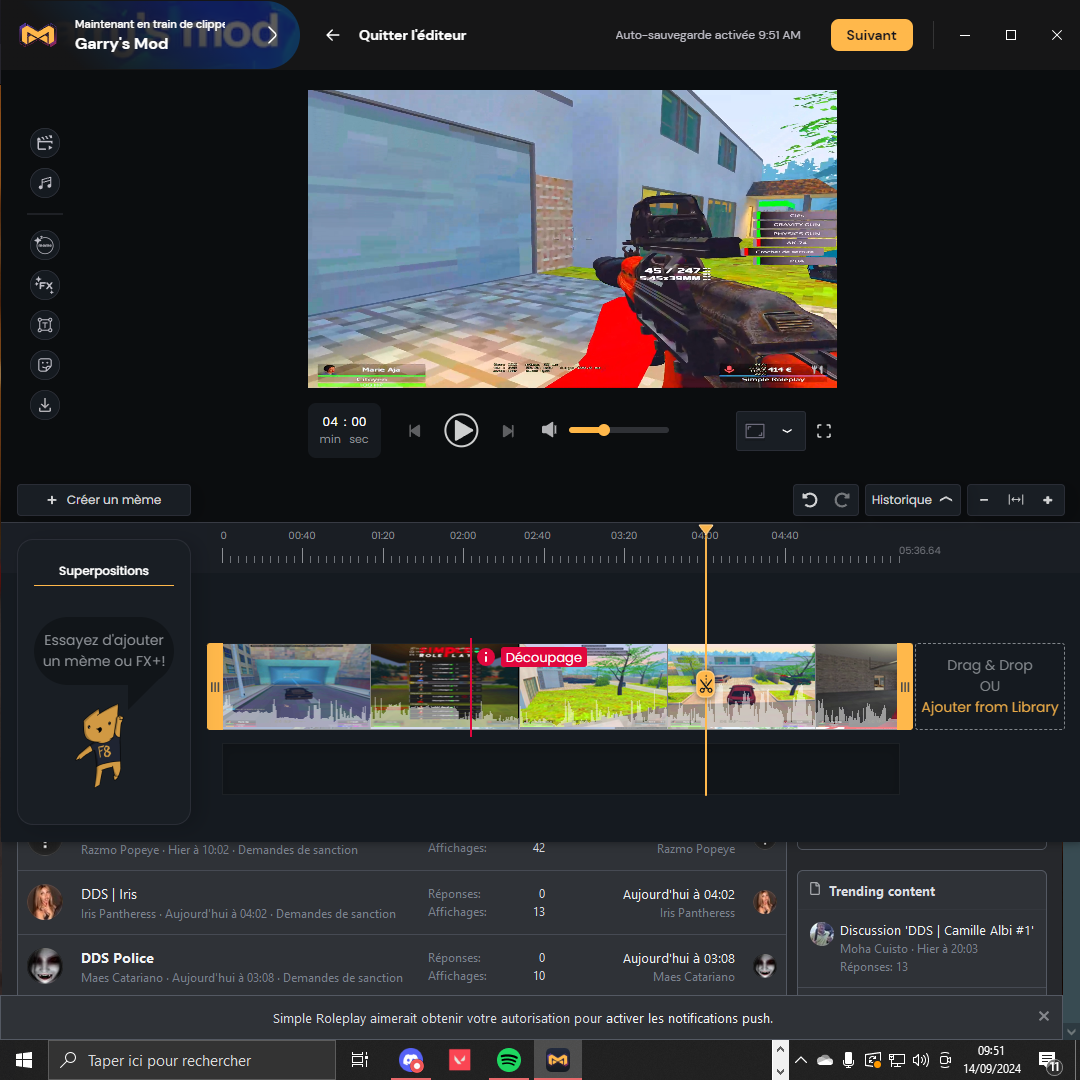Open the music note audio tool
The width and height of the screenshot is (1080, 1080).
(45, 183)
